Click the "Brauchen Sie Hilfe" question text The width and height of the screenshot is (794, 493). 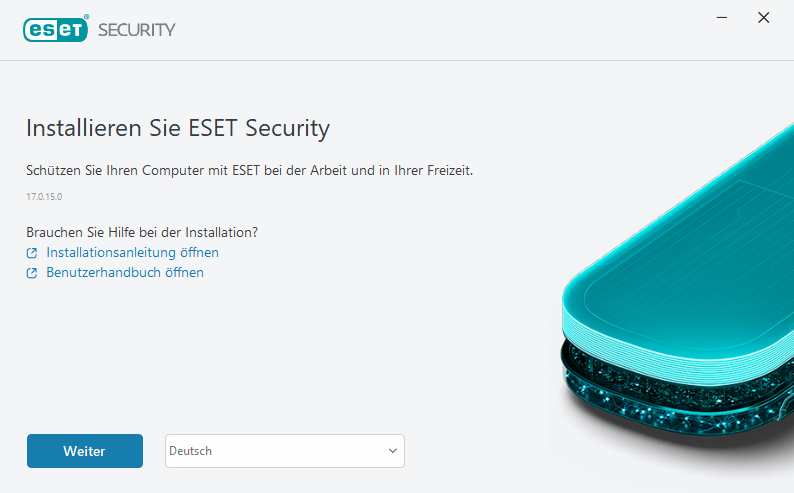point(142,232)
